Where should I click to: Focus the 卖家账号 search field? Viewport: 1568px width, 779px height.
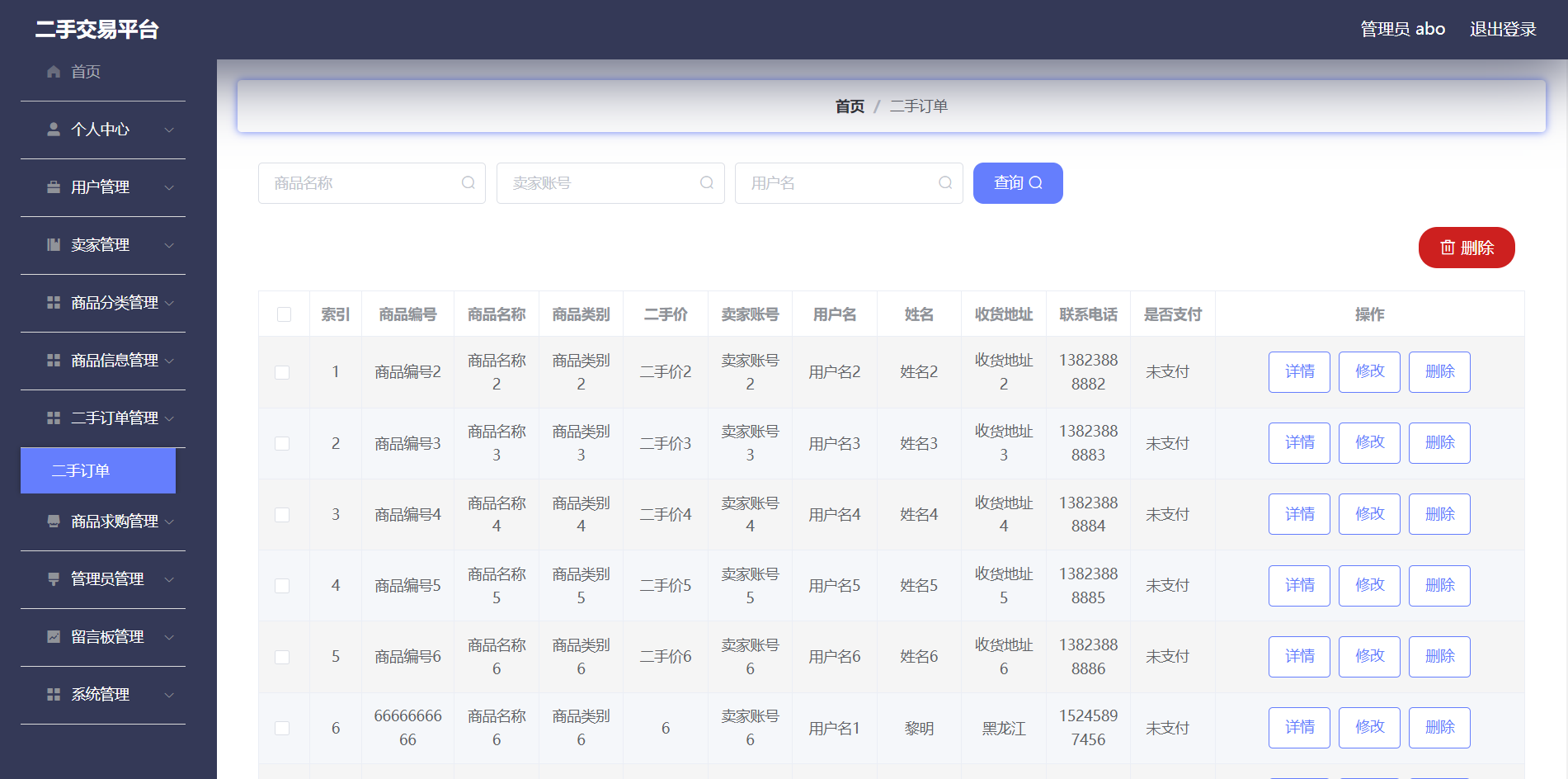pos(610,183)
